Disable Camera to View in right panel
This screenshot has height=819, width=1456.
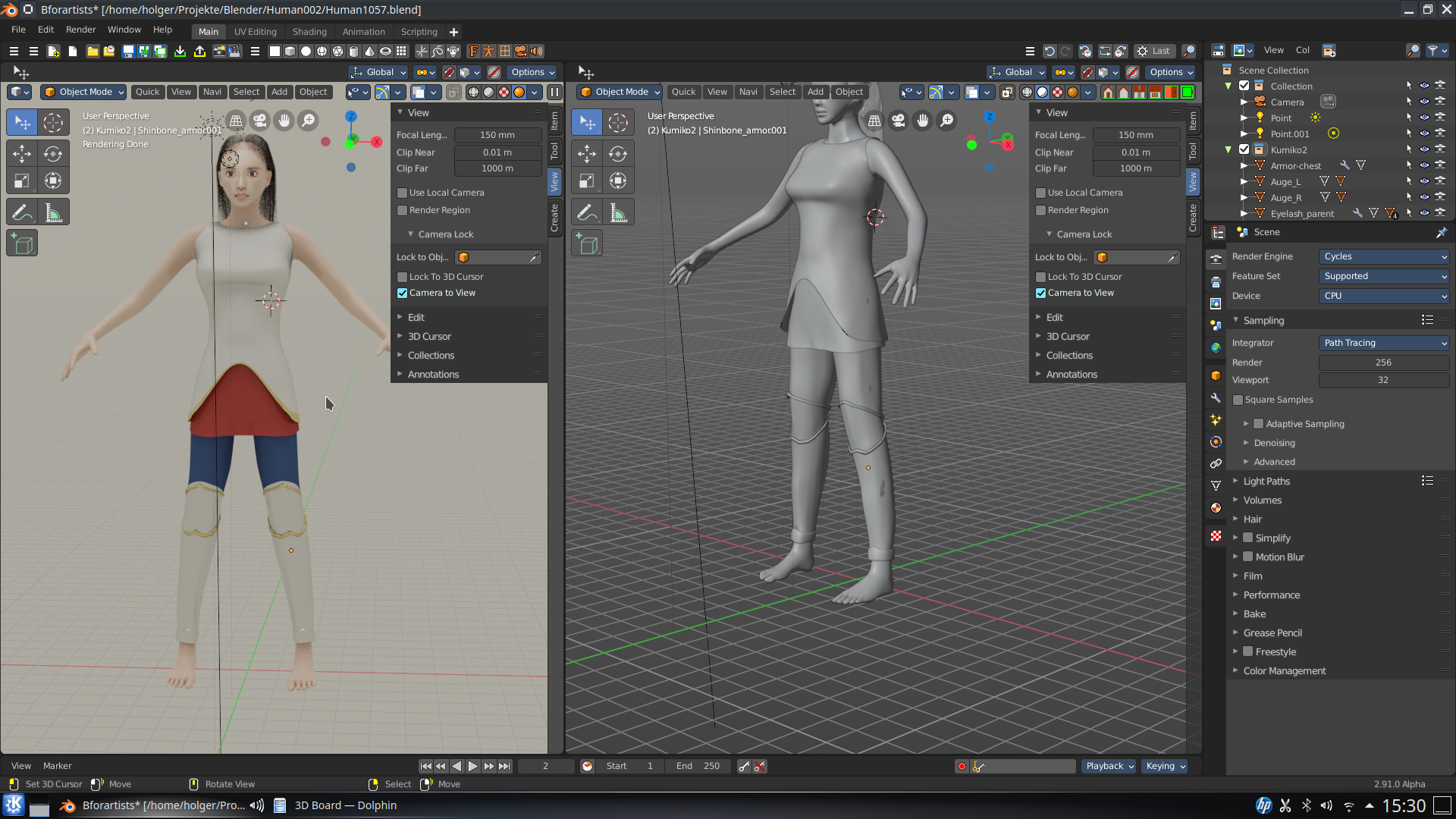pyautogui.click(x=1041, y=293)
